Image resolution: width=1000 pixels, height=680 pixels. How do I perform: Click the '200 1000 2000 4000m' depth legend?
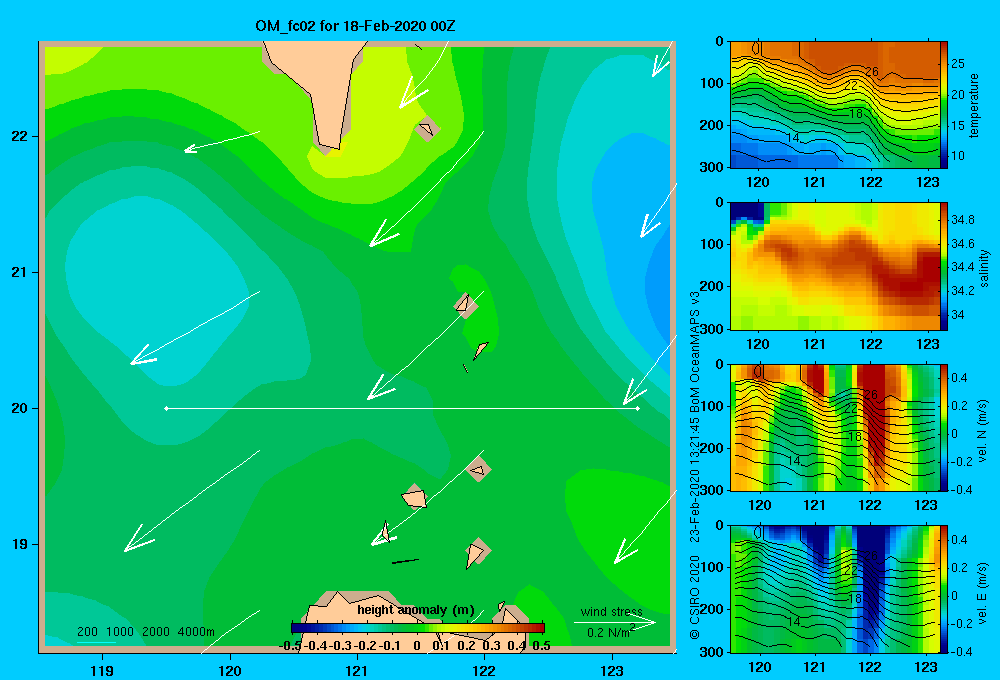coord(146,632)
